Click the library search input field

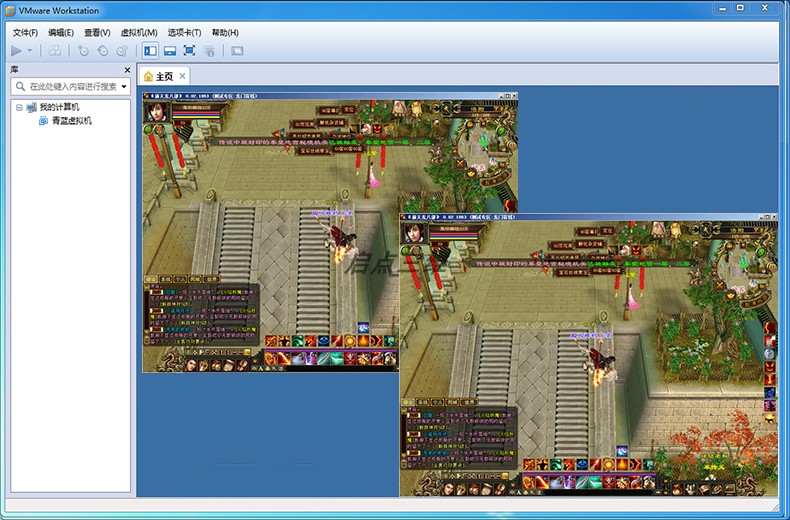click(71, 86)
